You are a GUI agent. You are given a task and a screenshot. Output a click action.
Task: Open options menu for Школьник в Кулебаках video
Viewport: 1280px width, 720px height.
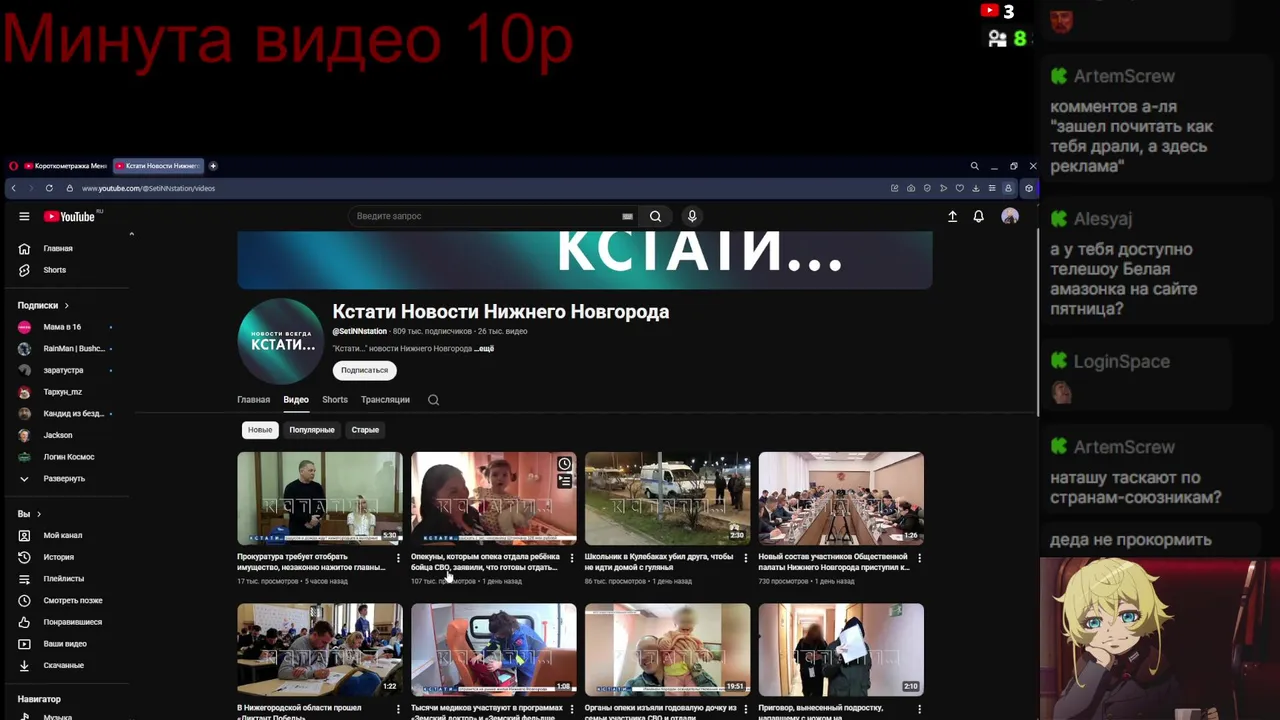pyautogui.click(x=745, y=558)
